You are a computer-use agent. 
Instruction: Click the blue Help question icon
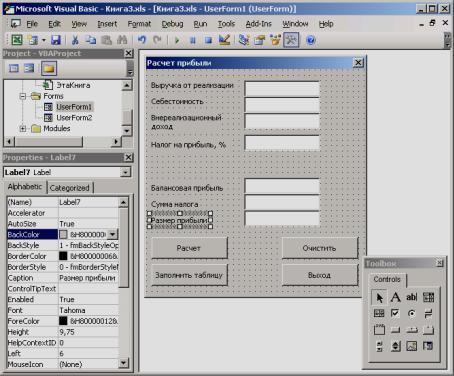tap(311, 40)
